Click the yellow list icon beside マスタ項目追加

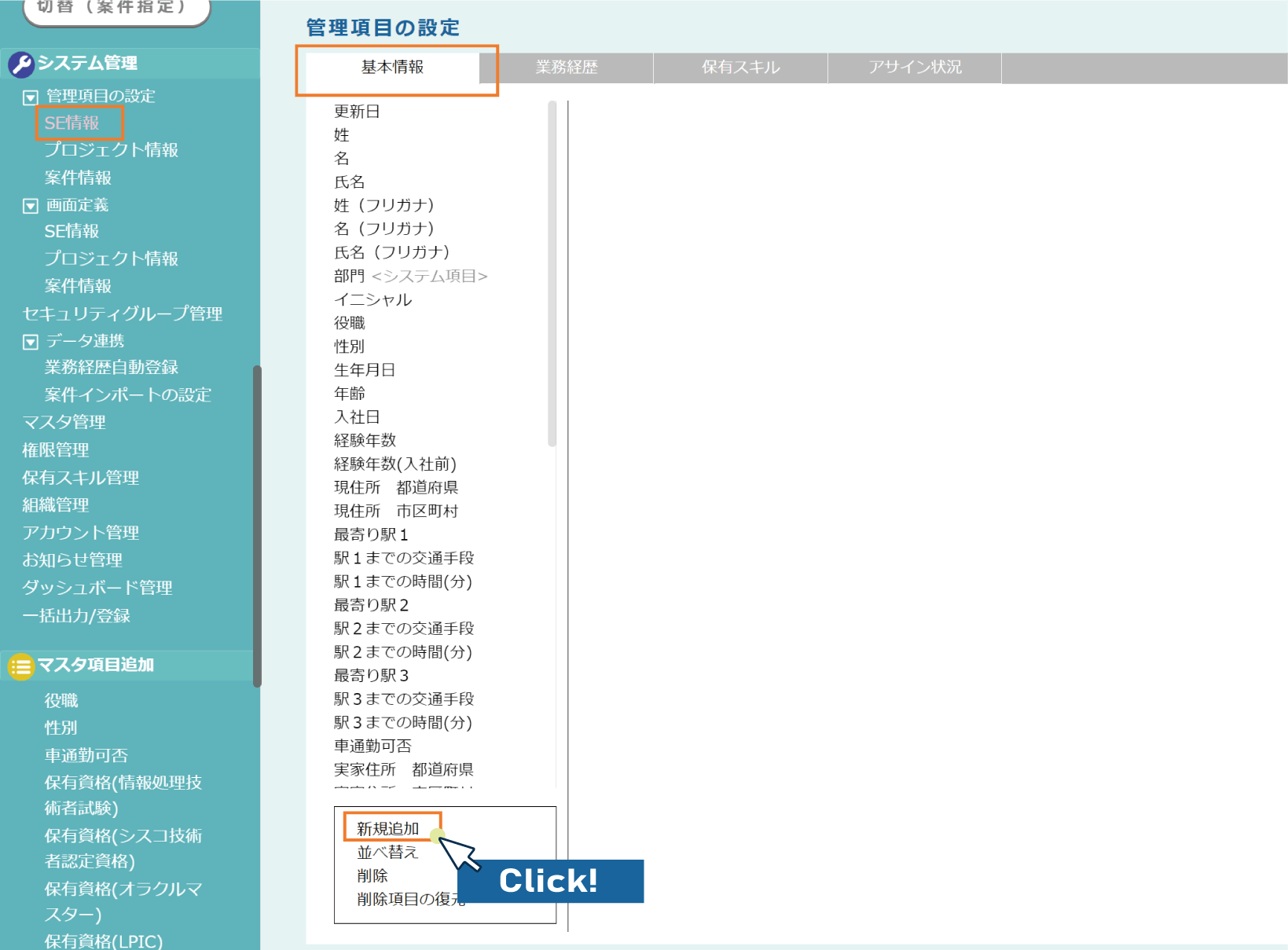[x=20, y=667]
